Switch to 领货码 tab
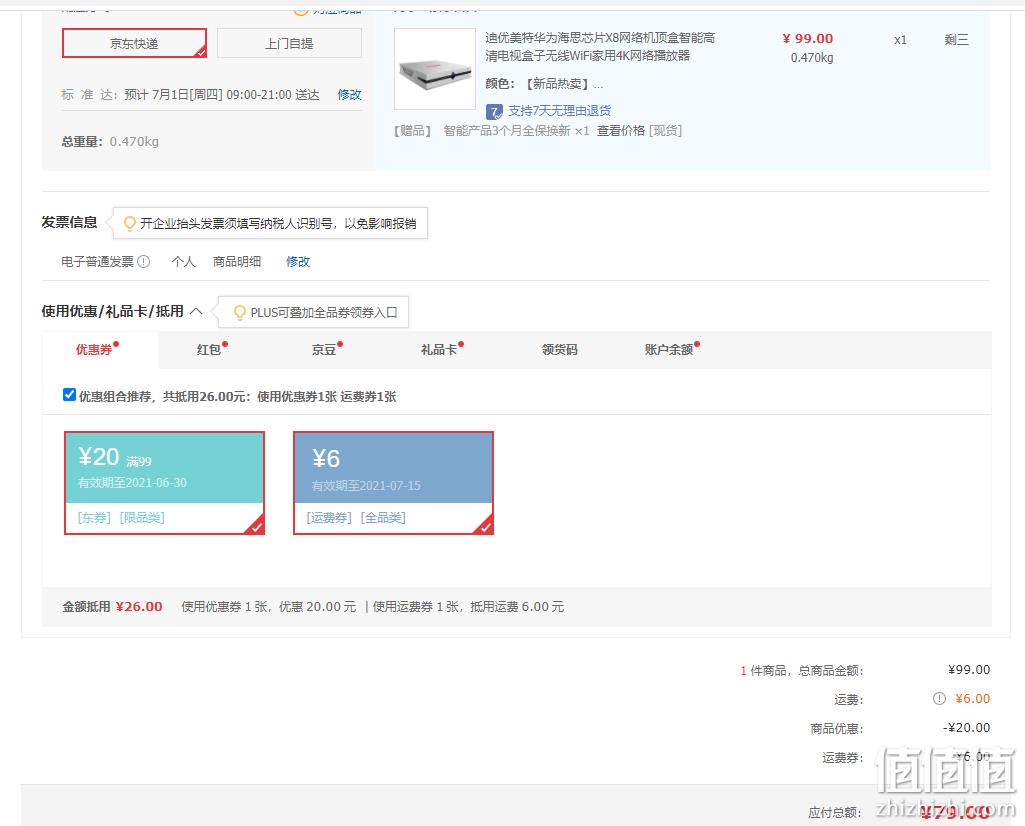Screen dimensions: 1025x826 click(x=560, y=350)
